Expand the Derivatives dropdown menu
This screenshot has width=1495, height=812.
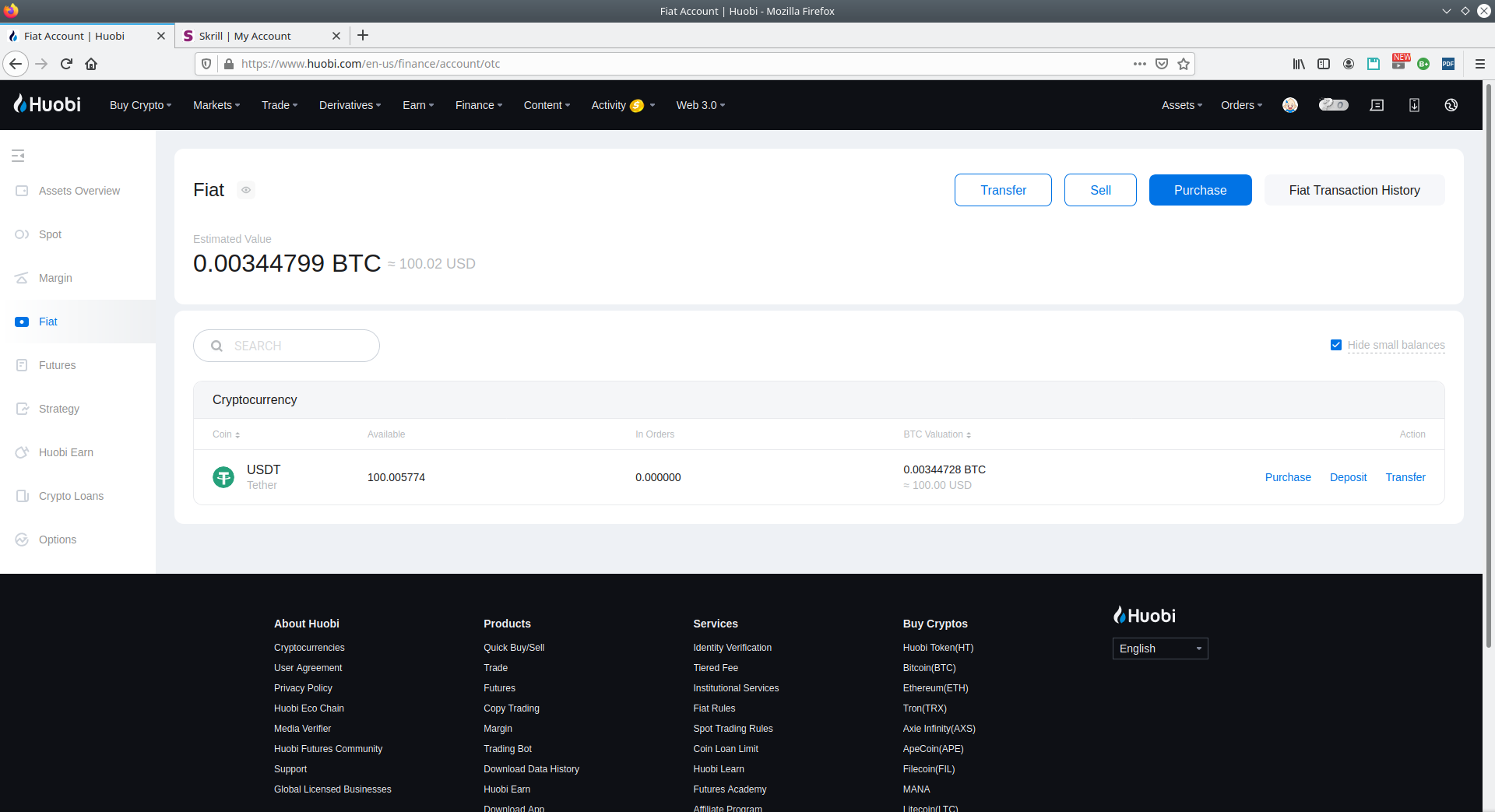pyautogui.click(x=350, y=105)
